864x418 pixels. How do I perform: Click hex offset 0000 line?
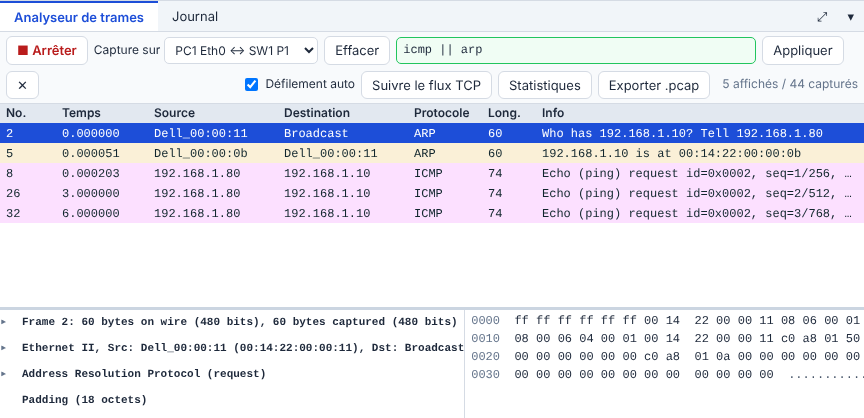point(485,321)
